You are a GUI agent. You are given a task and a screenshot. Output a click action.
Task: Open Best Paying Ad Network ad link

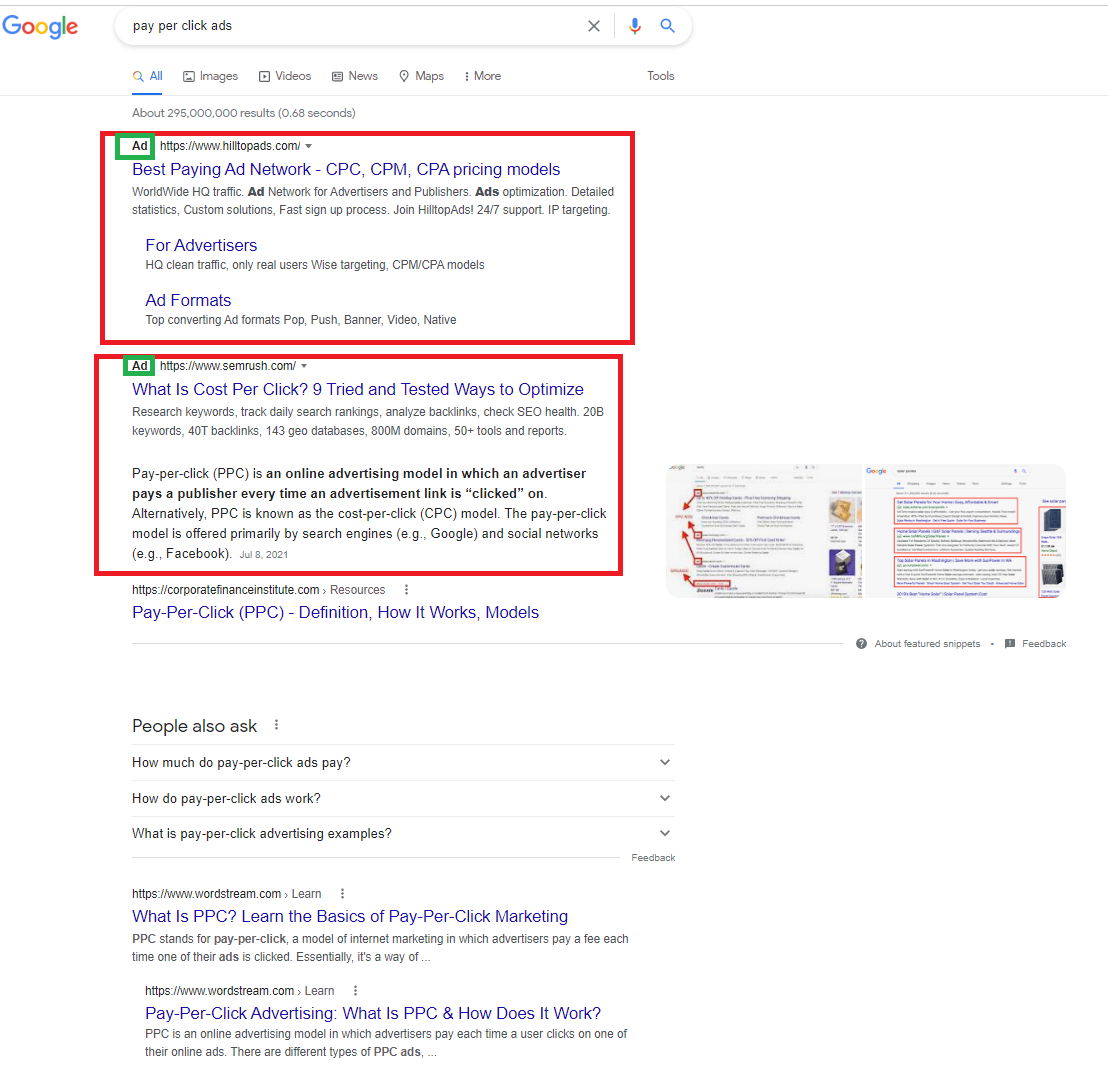pyautogui.click(x=346, y=170)
